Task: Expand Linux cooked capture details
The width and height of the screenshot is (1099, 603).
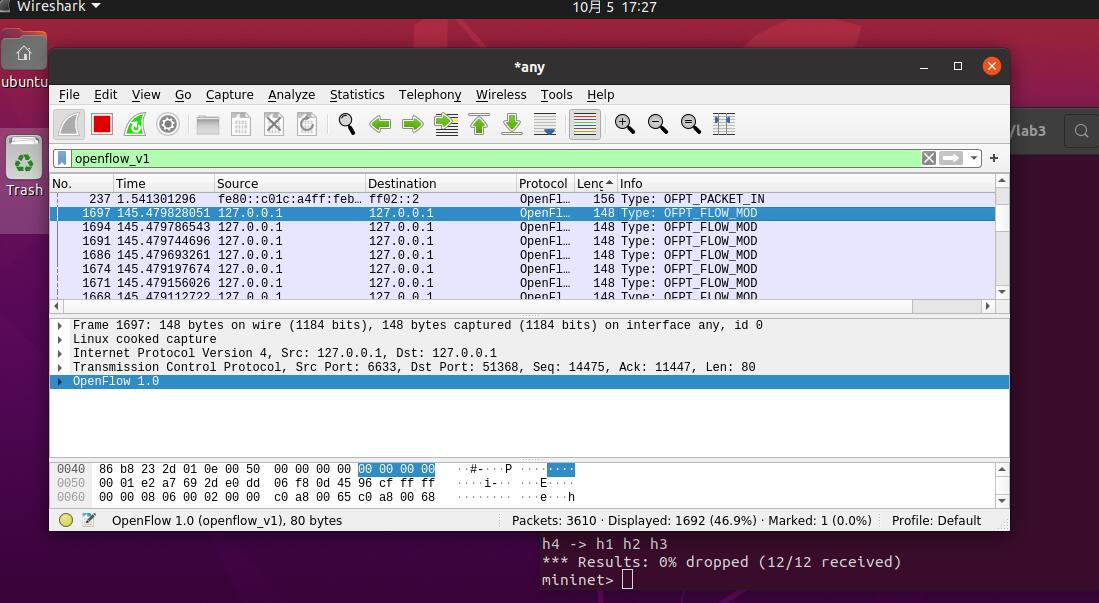Action: [x=60, y=339]
